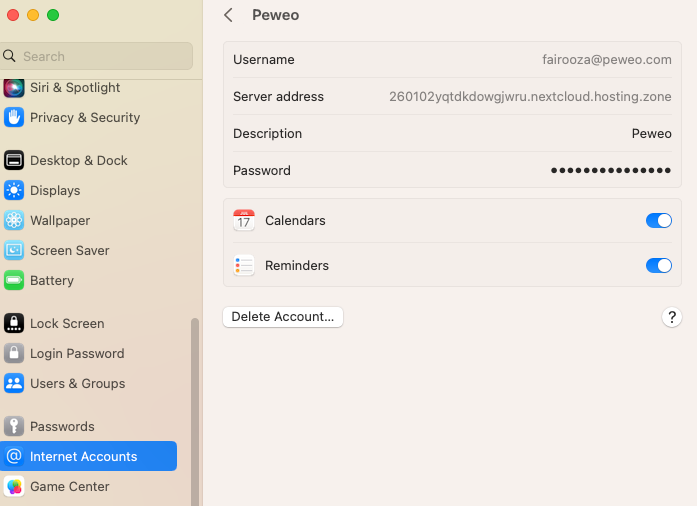Click the Delete Account... button

click(283, 317)
